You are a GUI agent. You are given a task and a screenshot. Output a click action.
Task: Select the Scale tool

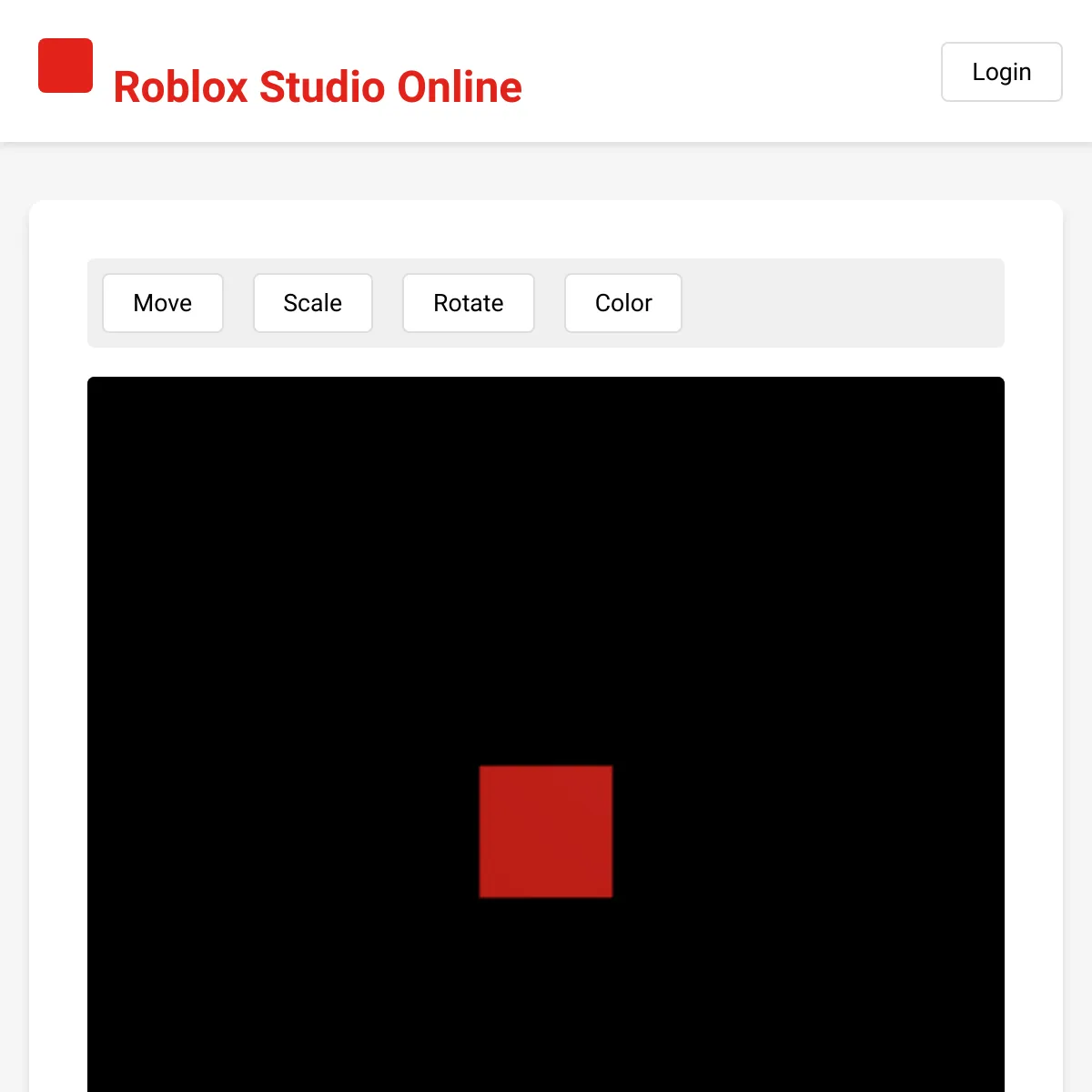tap(312, 303)
